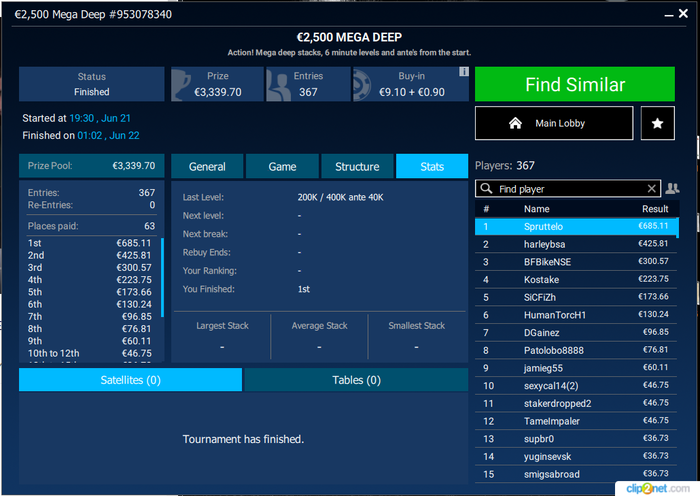This screenshot has width=700, height=496.
Task: Open the Structure tab
Action: tap(357, 167)
